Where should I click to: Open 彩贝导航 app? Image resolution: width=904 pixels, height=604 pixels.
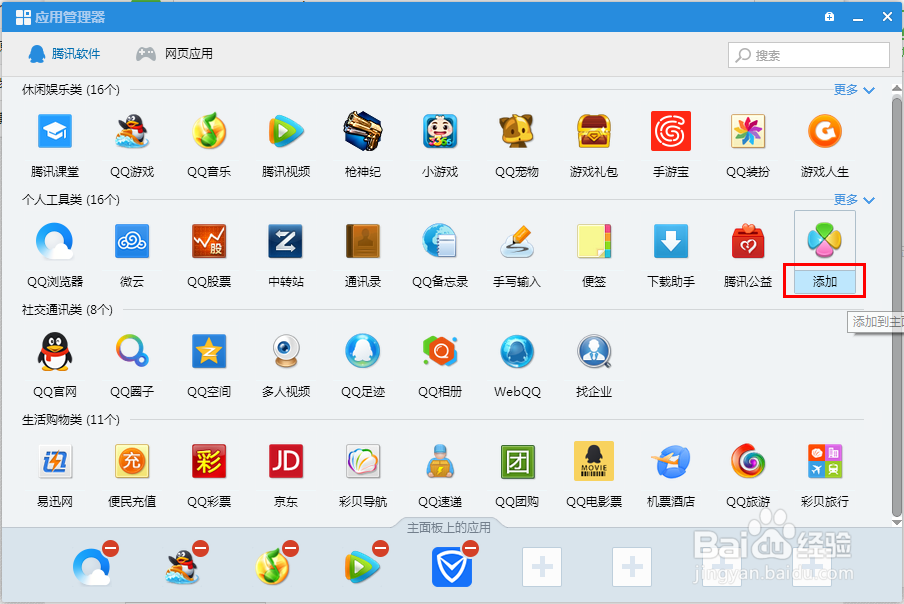coord(363,461)
